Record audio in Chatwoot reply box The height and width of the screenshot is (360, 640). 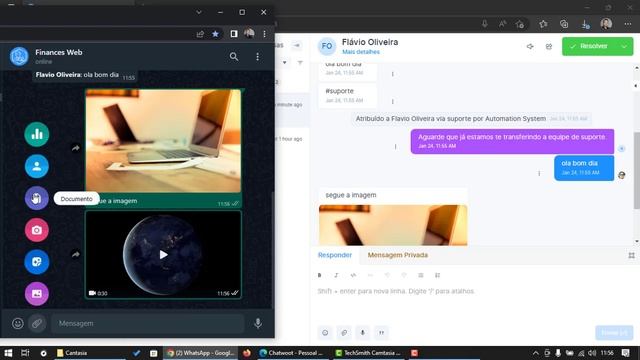coord(362,333)
